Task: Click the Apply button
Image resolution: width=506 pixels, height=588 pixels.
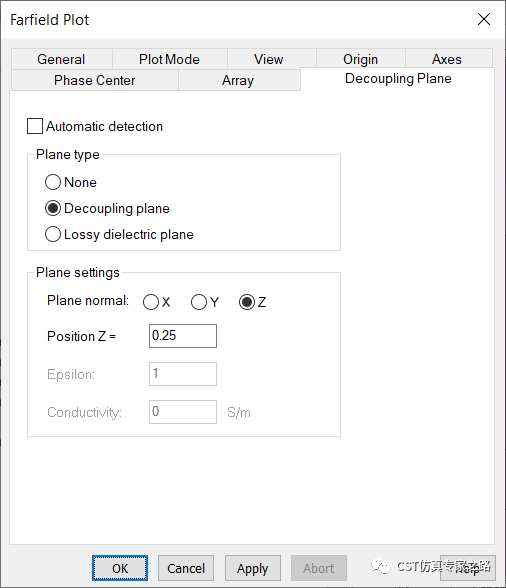Action: [x=252, y=568]
